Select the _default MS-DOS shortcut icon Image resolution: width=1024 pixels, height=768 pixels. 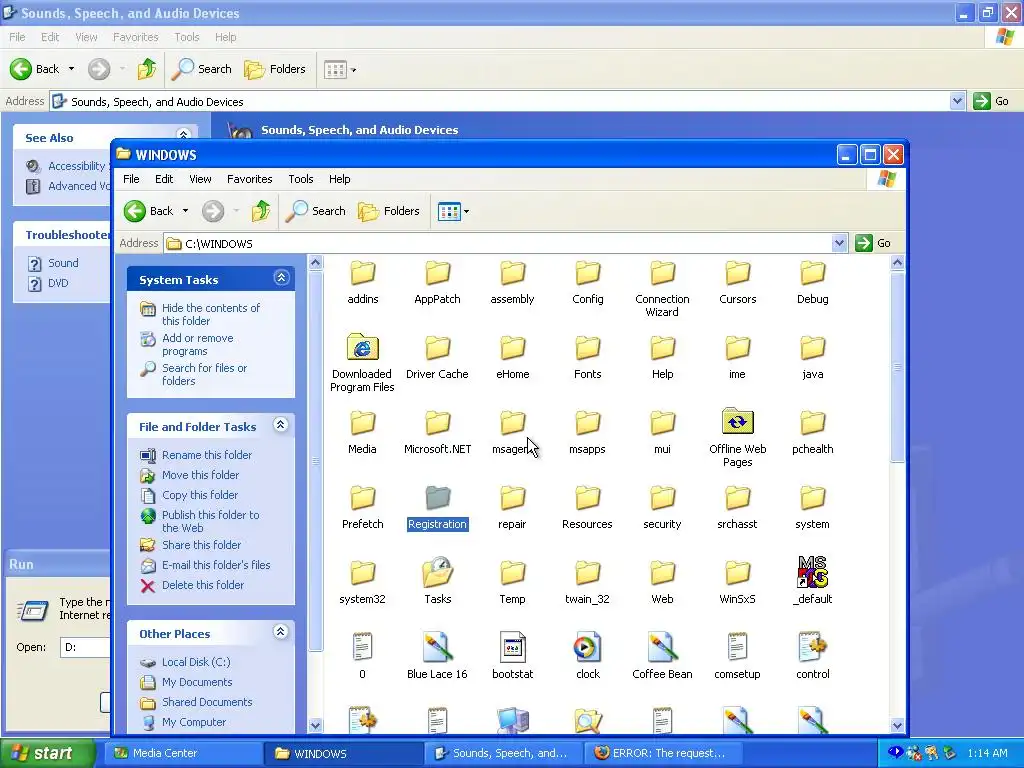click(812, 572)
